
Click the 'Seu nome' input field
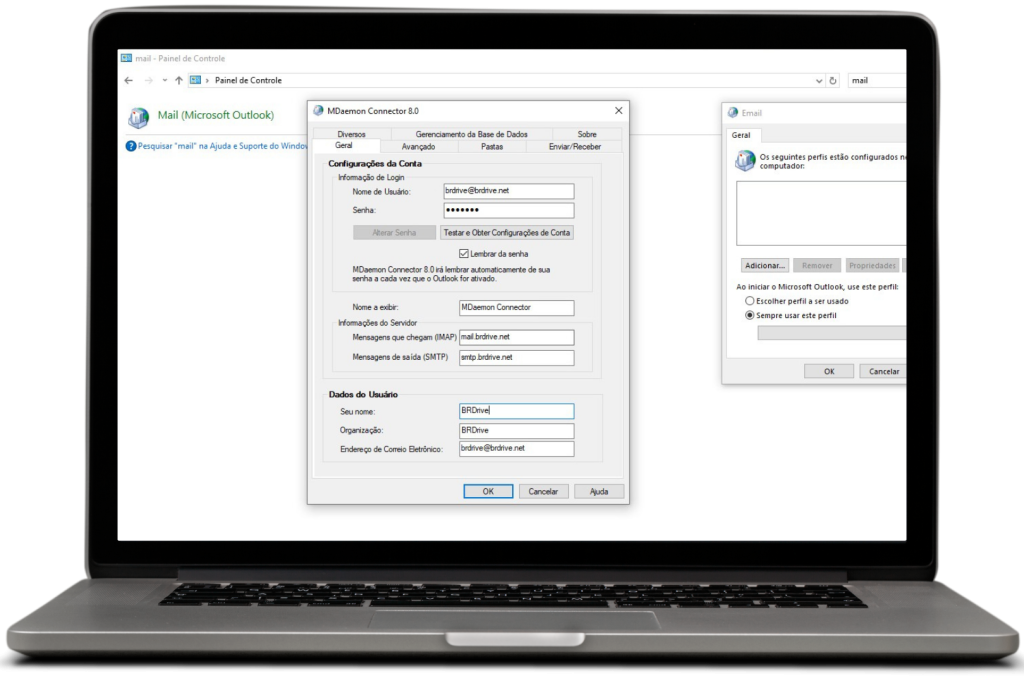click(517, 411)
